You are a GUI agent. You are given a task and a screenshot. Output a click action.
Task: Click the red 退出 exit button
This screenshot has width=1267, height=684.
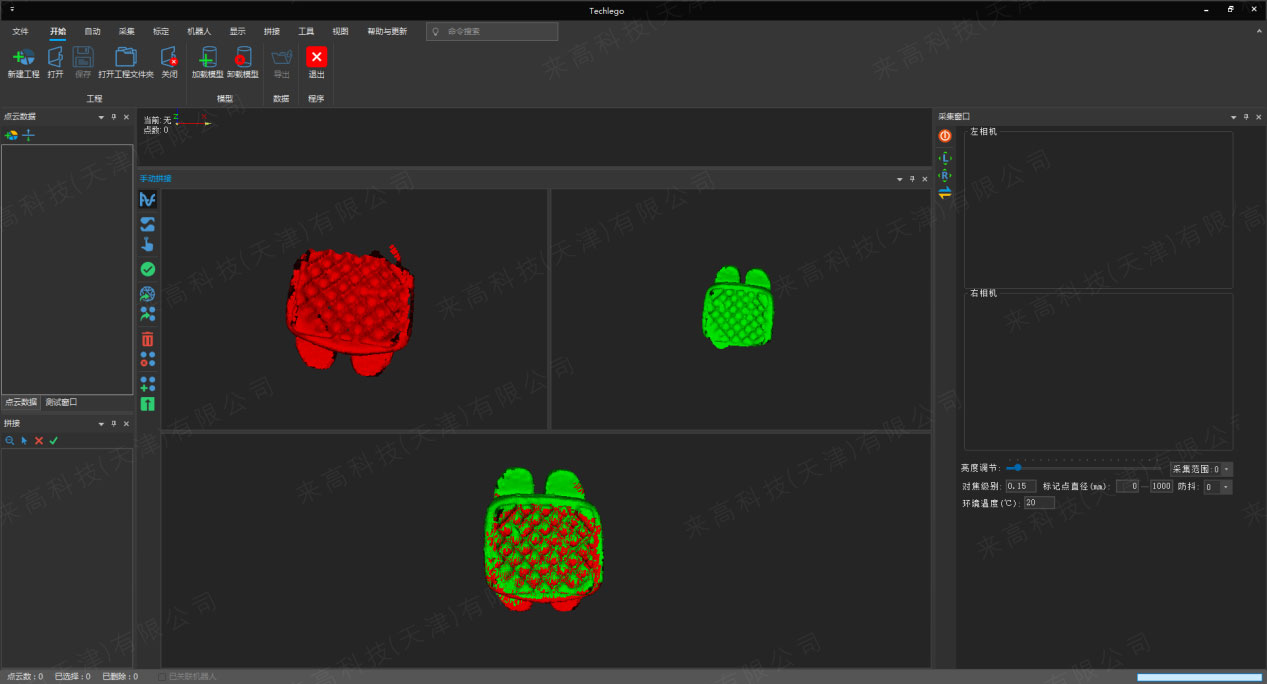tap(316, 57)
